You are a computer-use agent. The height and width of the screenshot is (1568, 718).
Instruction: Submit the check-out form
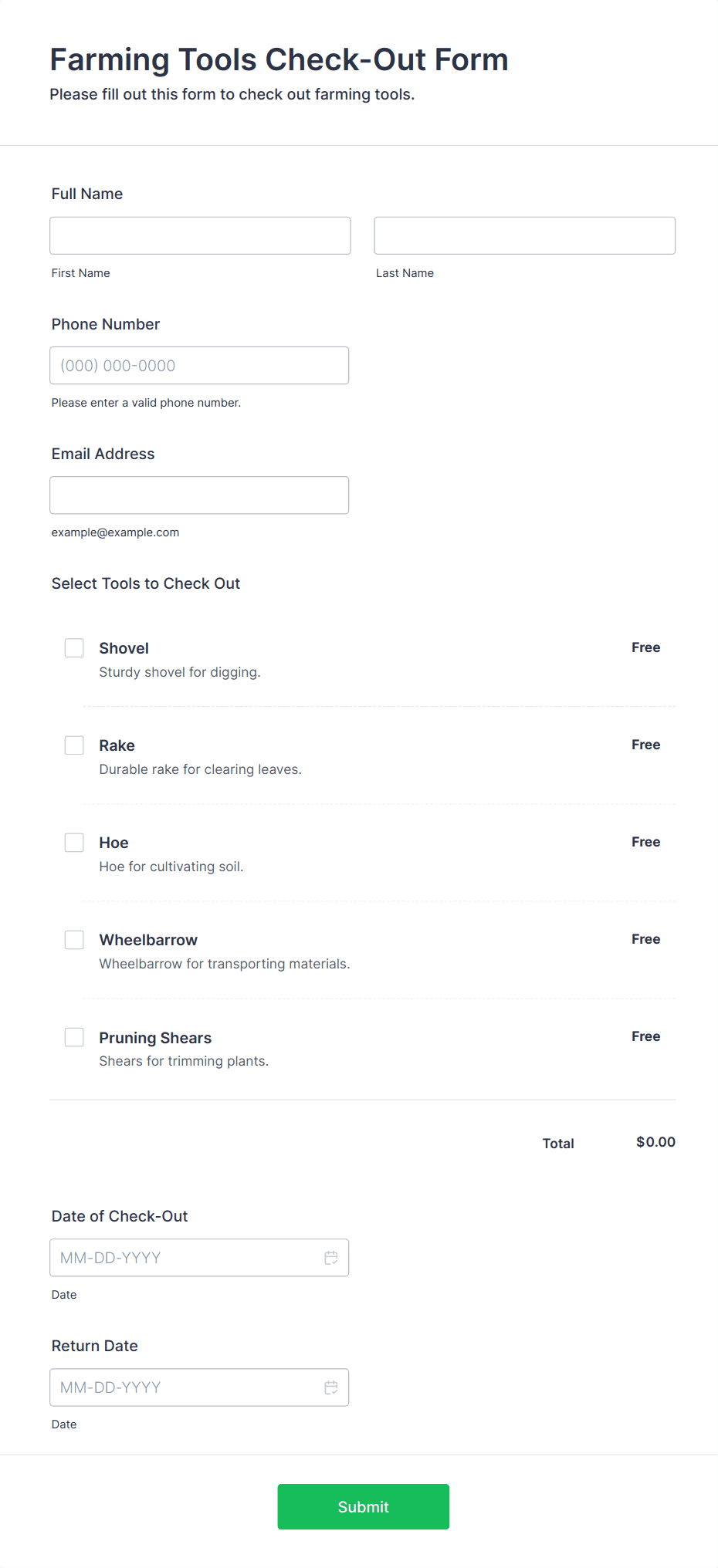click(364, 1506)
